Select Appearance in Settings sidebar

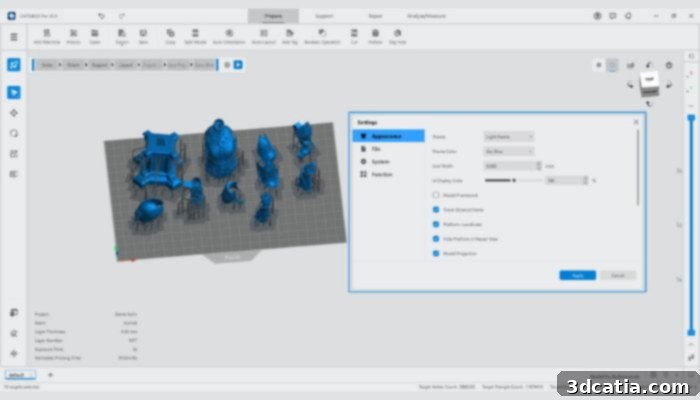(x=388, y=136)
